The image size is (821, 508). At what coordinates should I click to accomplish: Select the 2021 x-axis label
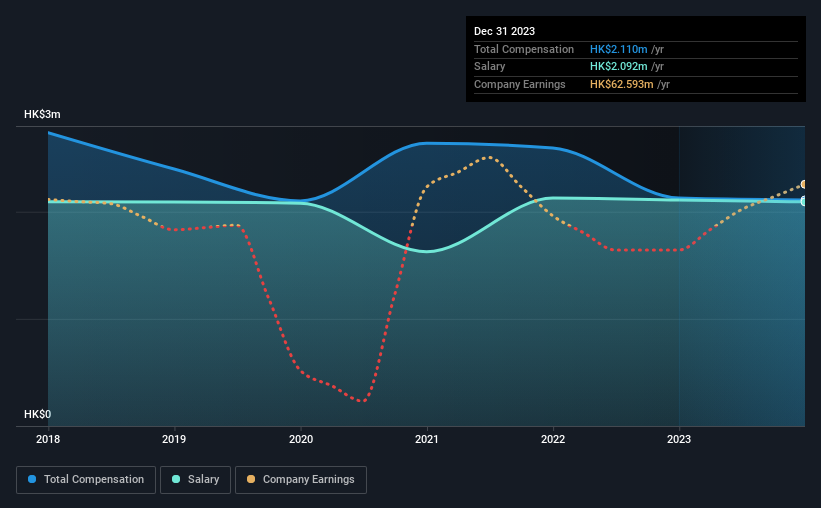(x=427, y=439)
